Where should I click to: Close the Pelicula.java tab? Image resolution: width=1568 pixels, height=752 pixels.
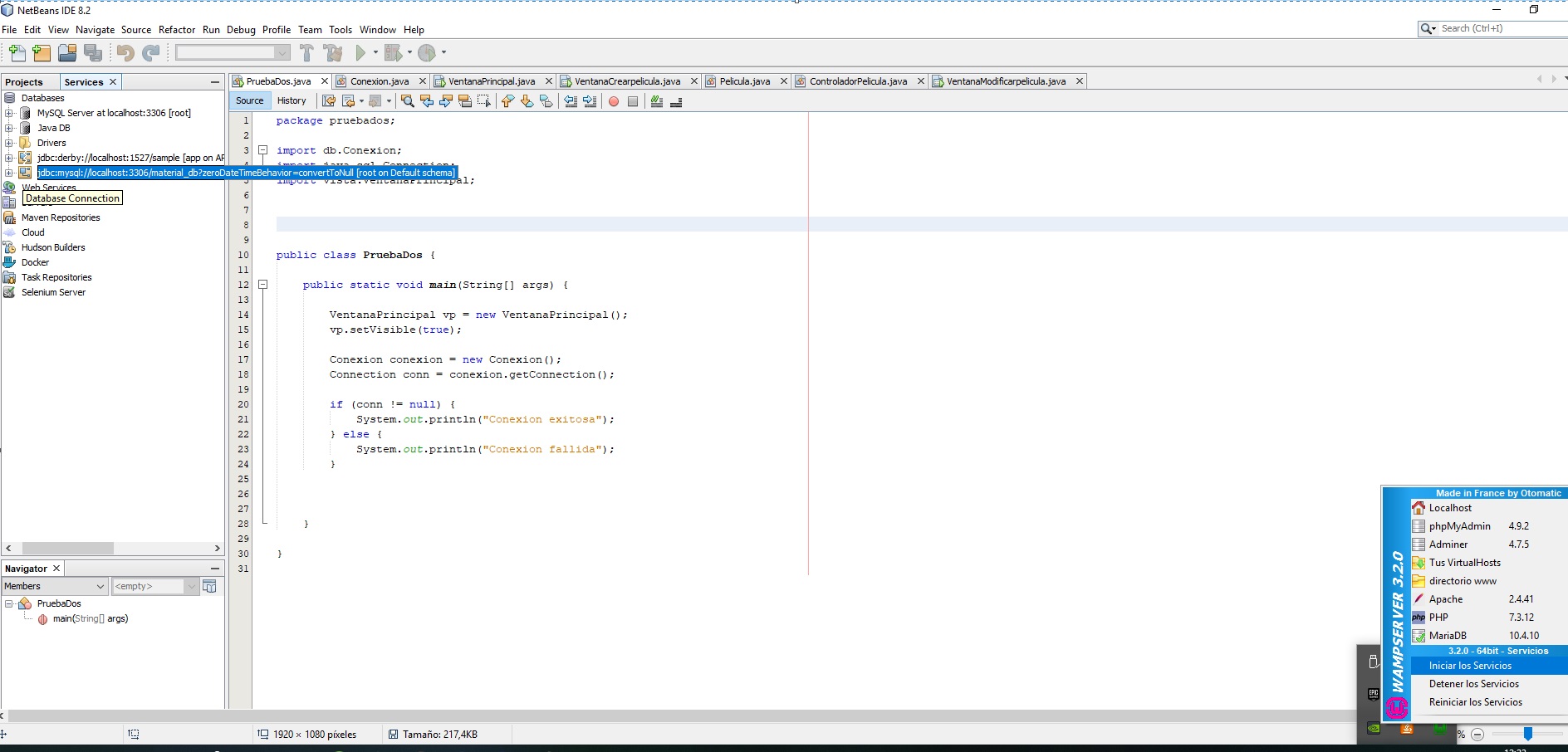click(783, 81)
